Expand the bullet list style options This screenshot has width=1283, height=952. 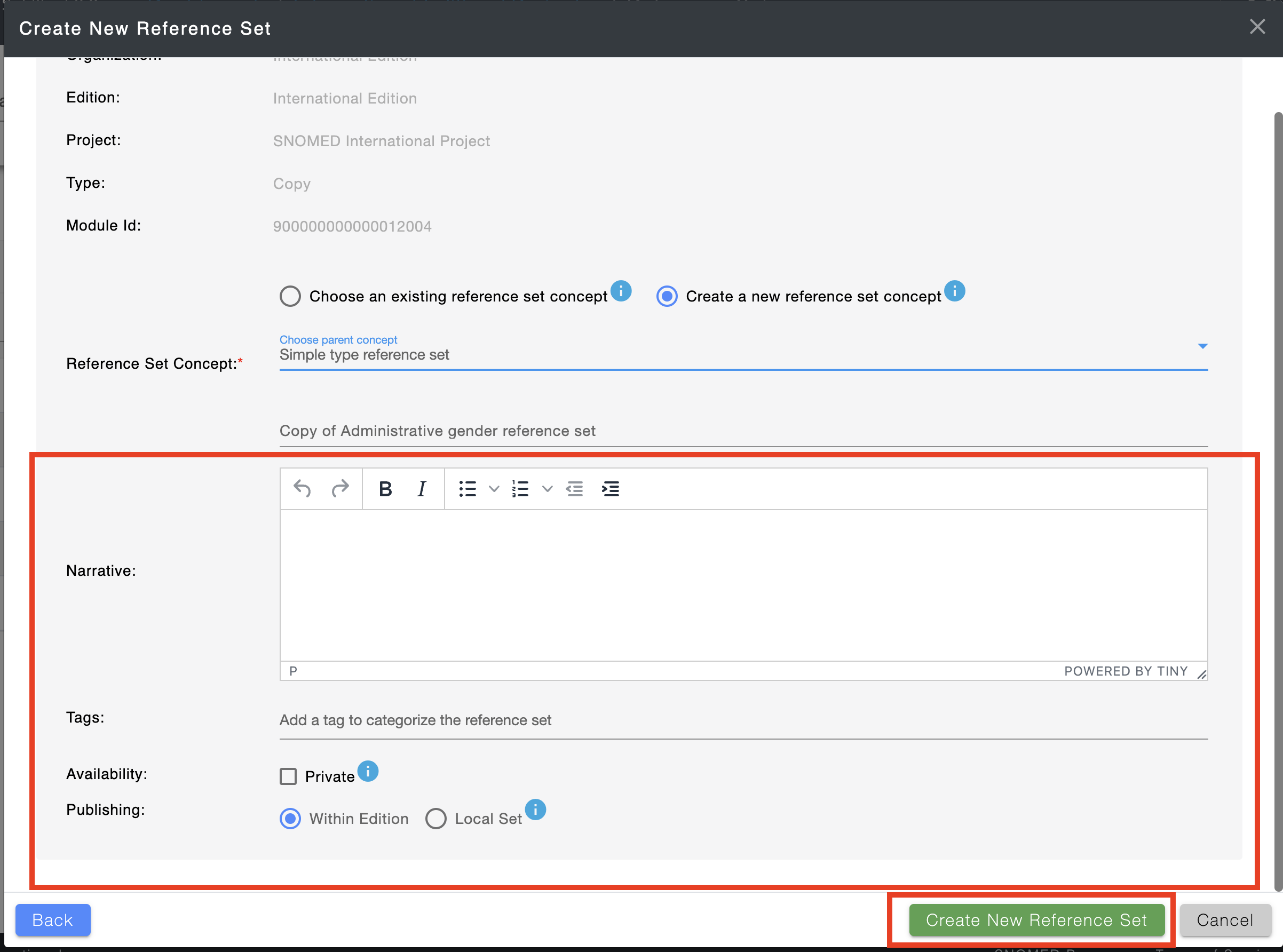494,489
